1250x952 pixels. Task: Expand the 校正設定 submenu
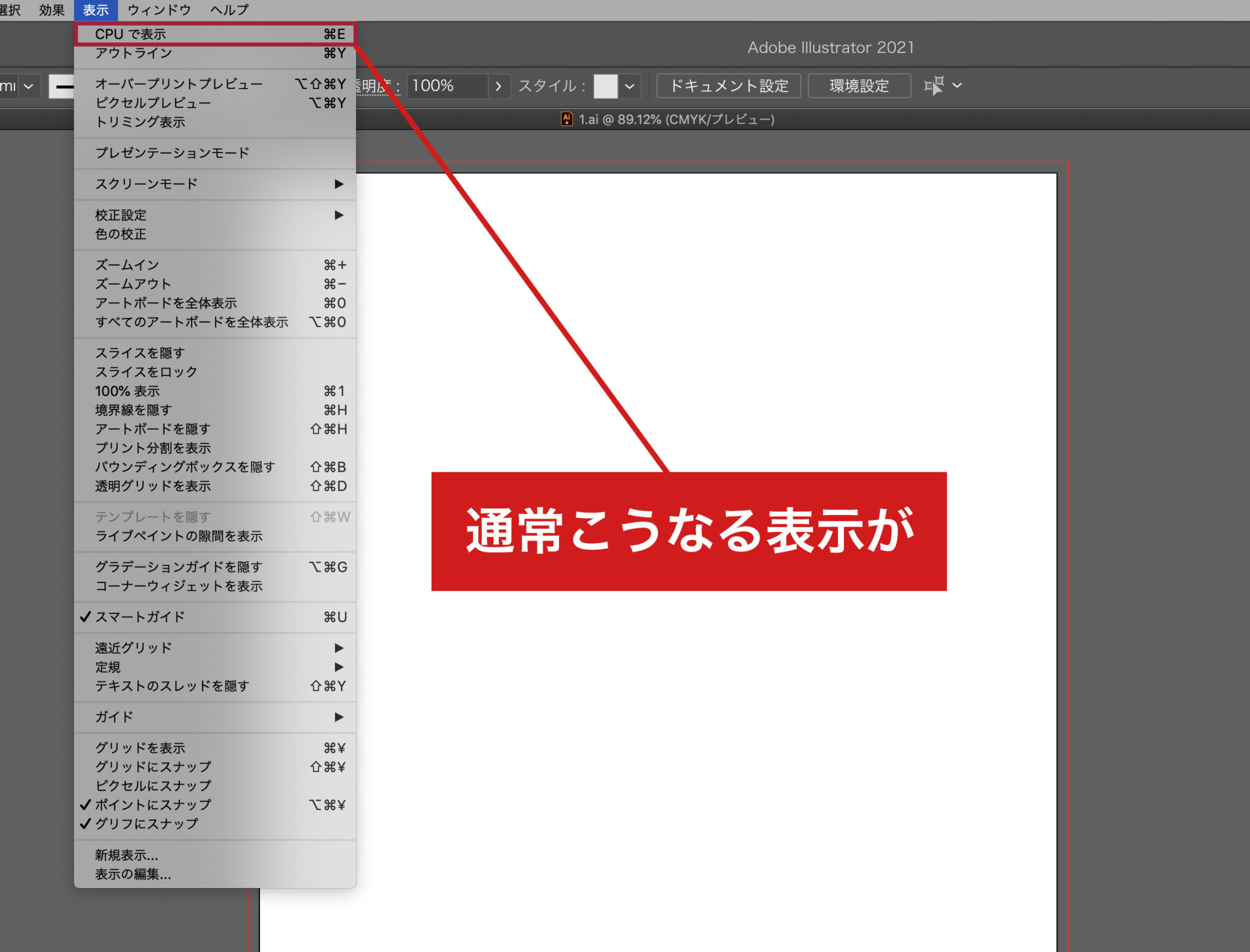click(121, 215)
